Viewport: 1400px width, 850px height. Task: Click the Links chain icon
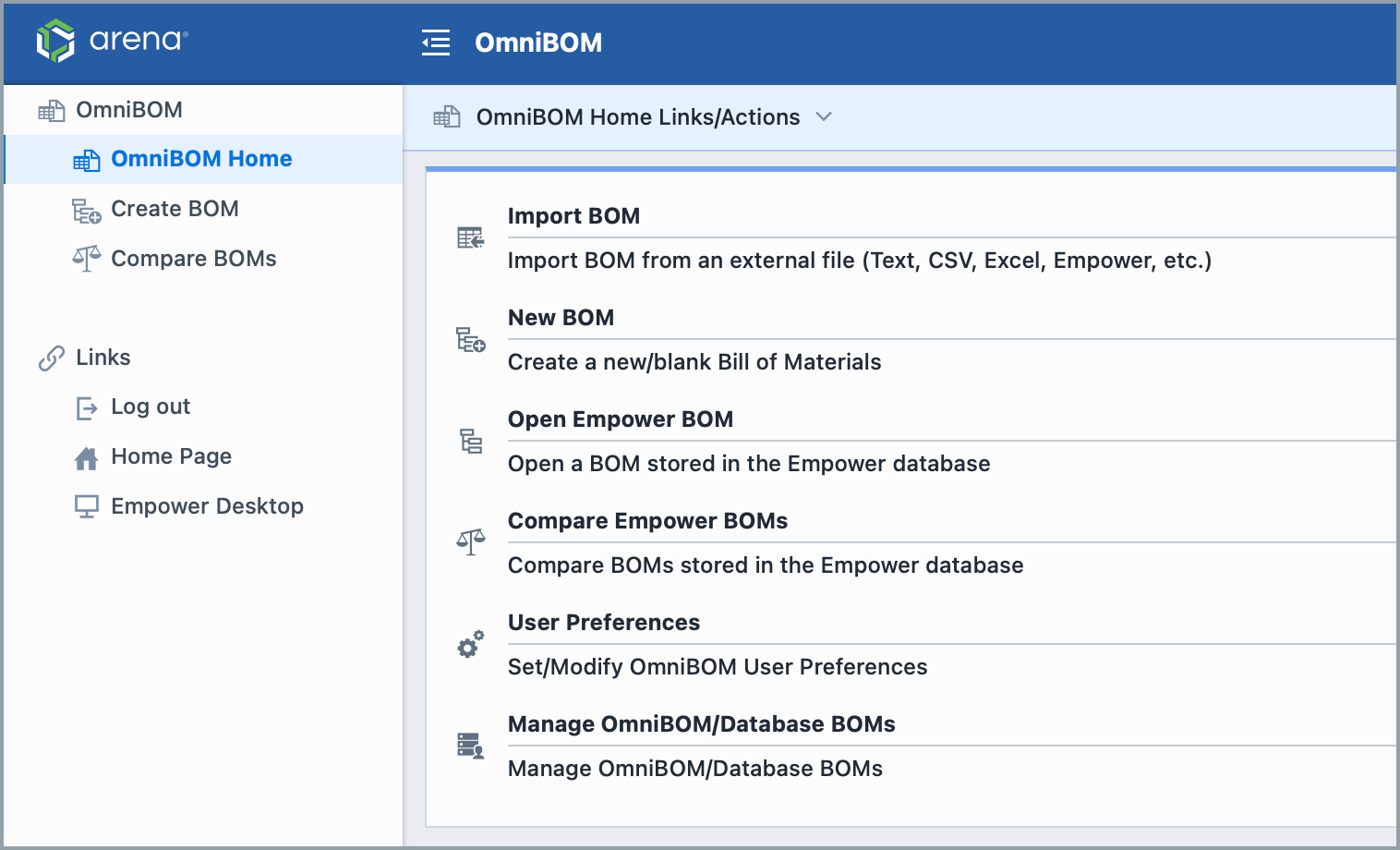52,358
